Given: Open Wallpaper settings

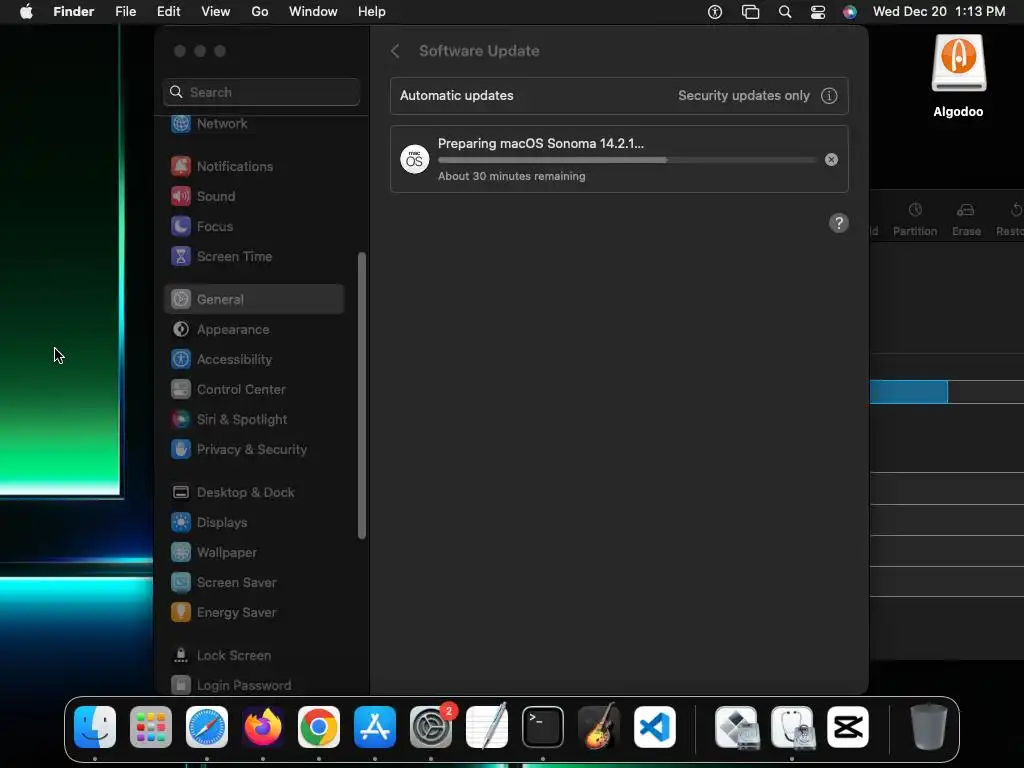Looking at the screenshot, I should [x=253, y=552].
